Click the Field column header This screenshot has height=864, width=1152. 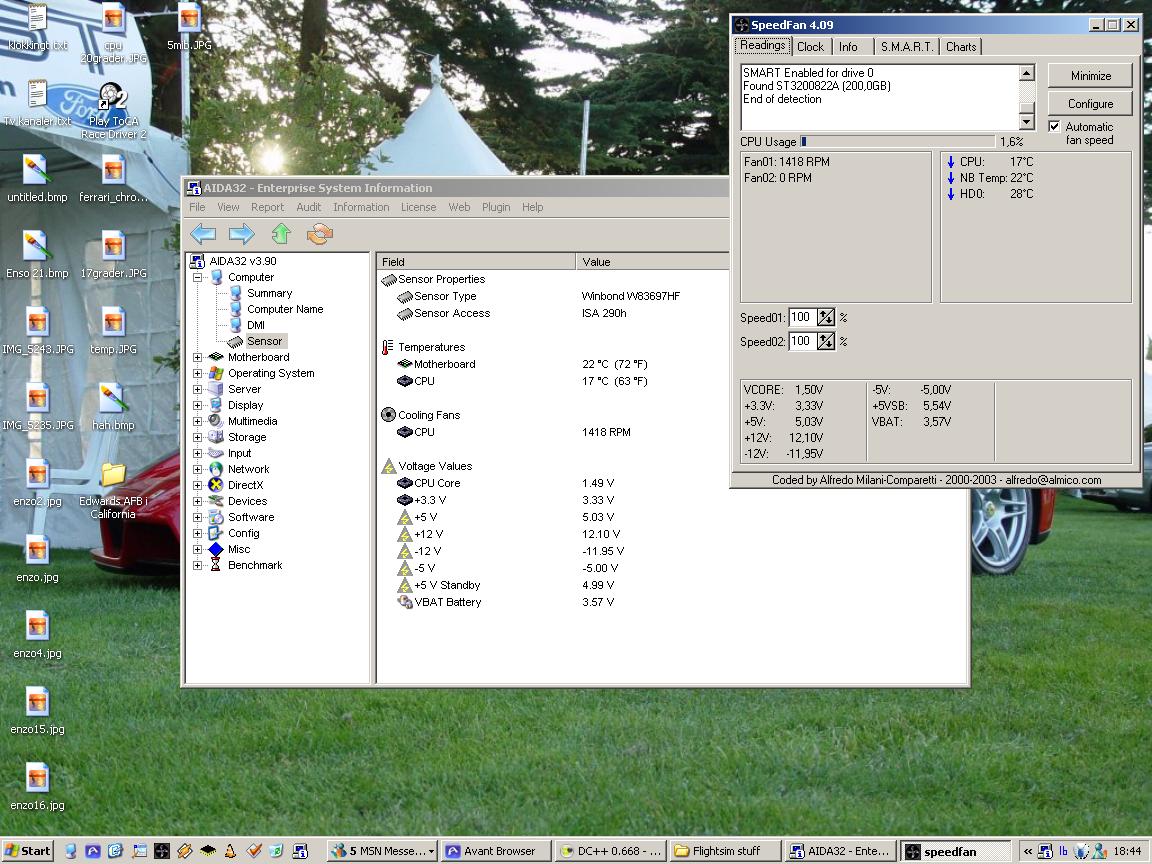tap(476, 262)
